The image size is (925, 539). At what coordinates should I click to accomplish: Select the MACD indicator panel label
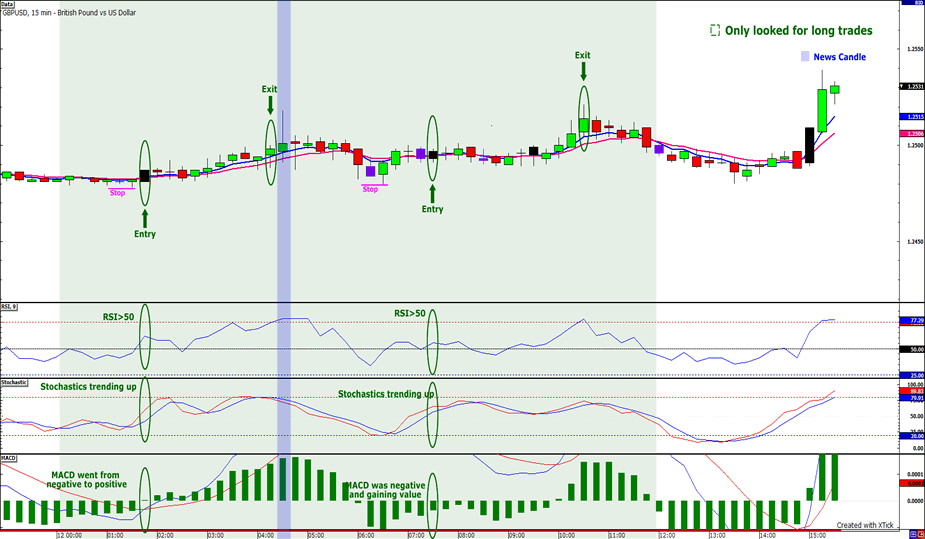8,458
